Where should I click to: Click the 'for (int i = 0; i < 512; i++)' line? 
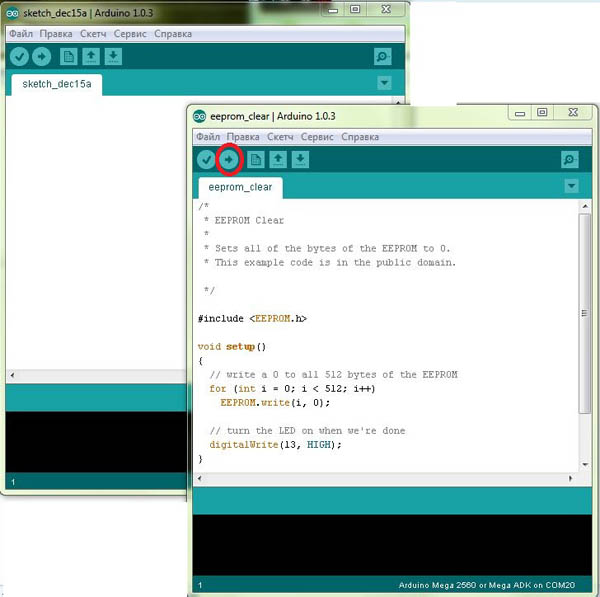(x=292, y=389)
